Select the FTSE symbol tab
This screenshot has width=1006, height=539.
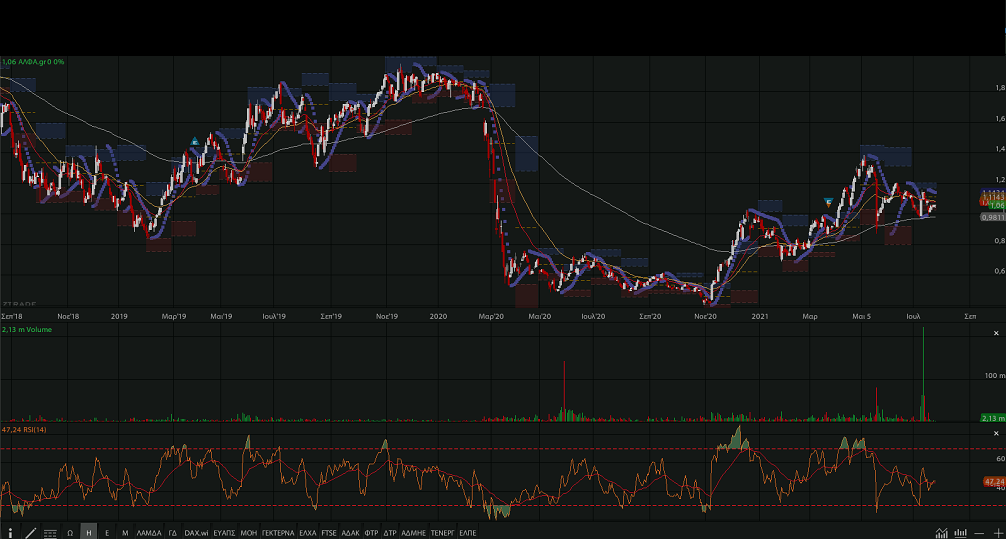(x=329, y=533)
